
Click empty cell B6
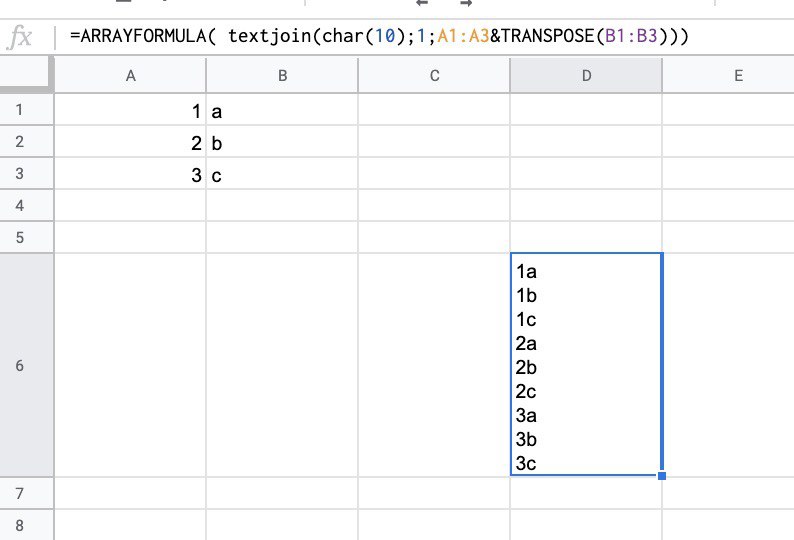point(282,365)
